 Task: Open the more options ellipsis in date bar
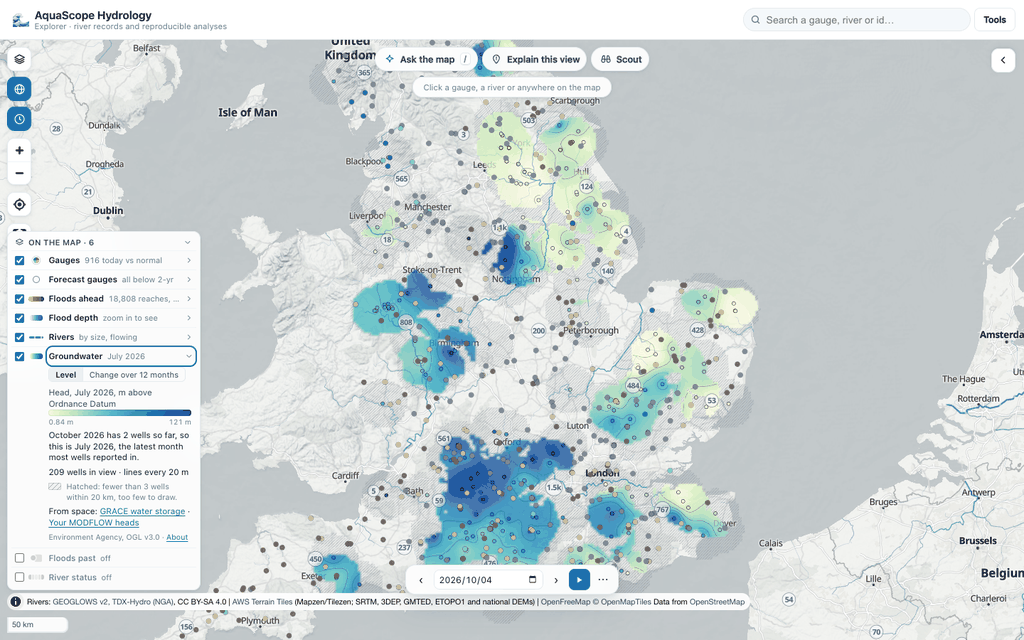coord(603,580)
